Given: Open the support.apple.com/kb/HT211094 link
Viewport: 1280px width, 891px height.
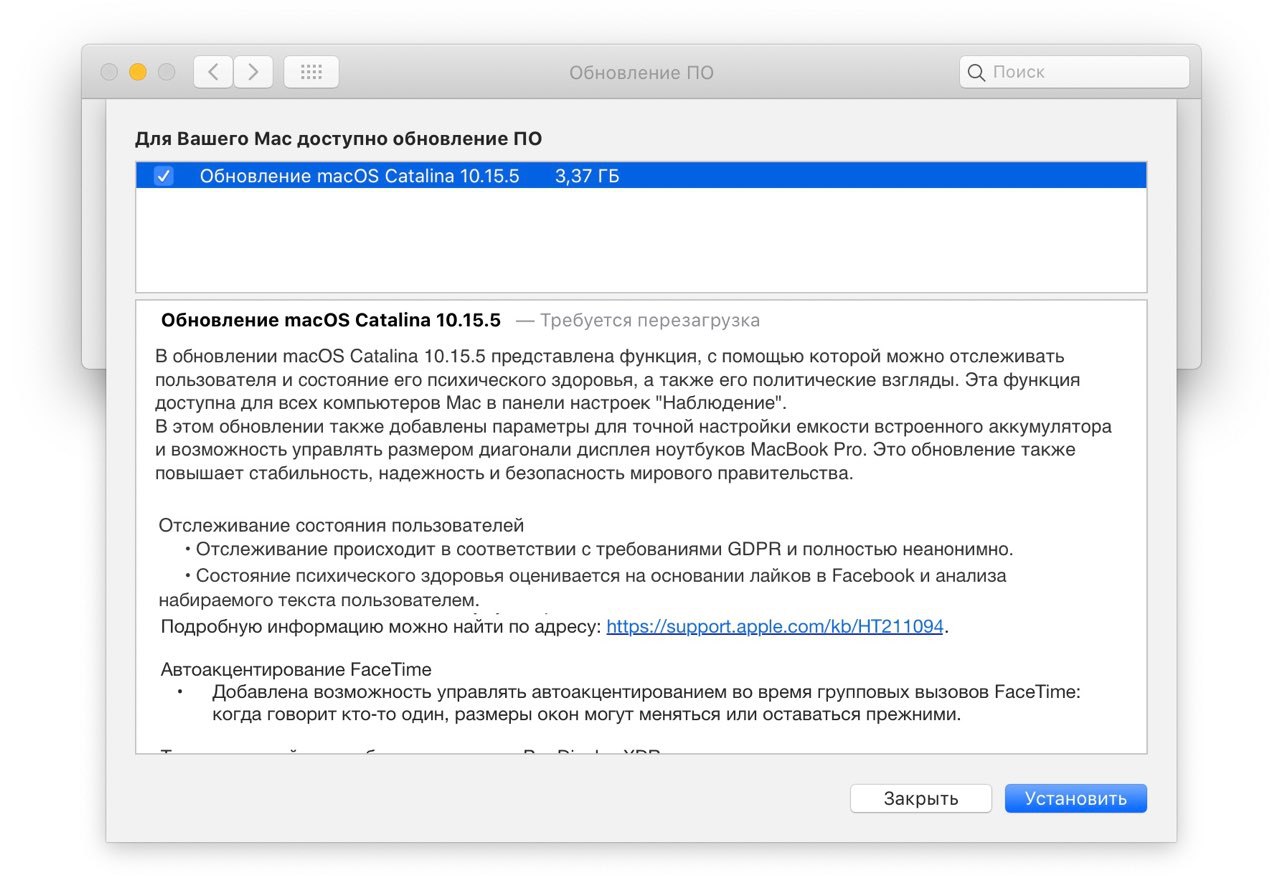Looking at the screenshot, I should coord(775,627).
